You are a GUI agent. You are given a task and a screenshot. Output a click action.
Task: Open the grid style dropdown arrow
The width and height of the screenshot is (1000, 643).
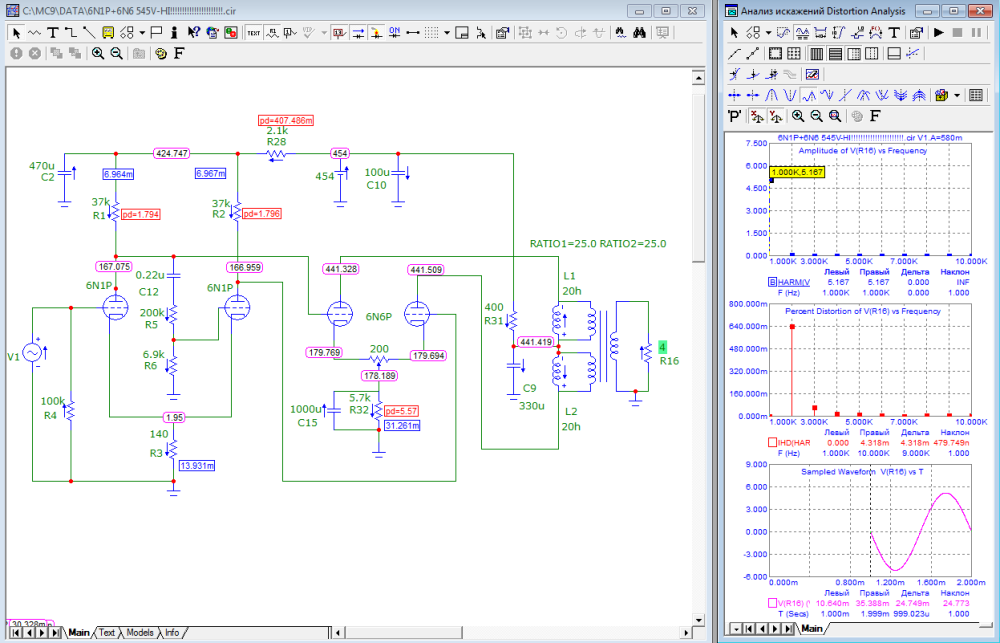point(447,32)
